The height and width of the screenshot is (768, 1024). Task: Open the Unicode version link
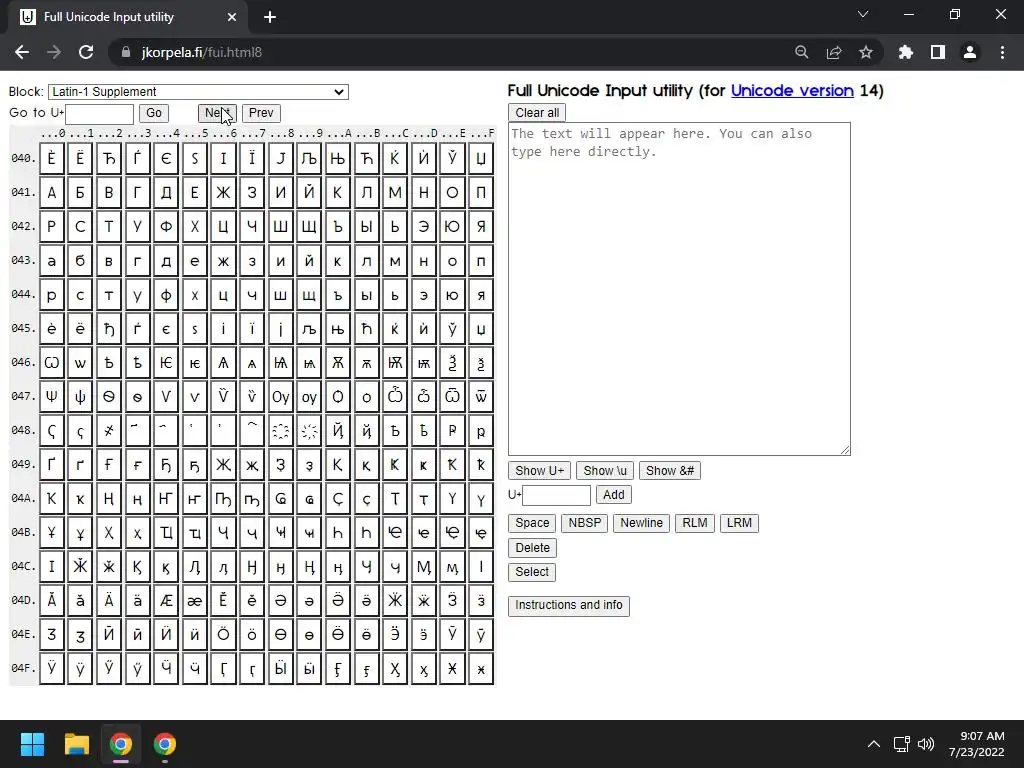(792, 91)
